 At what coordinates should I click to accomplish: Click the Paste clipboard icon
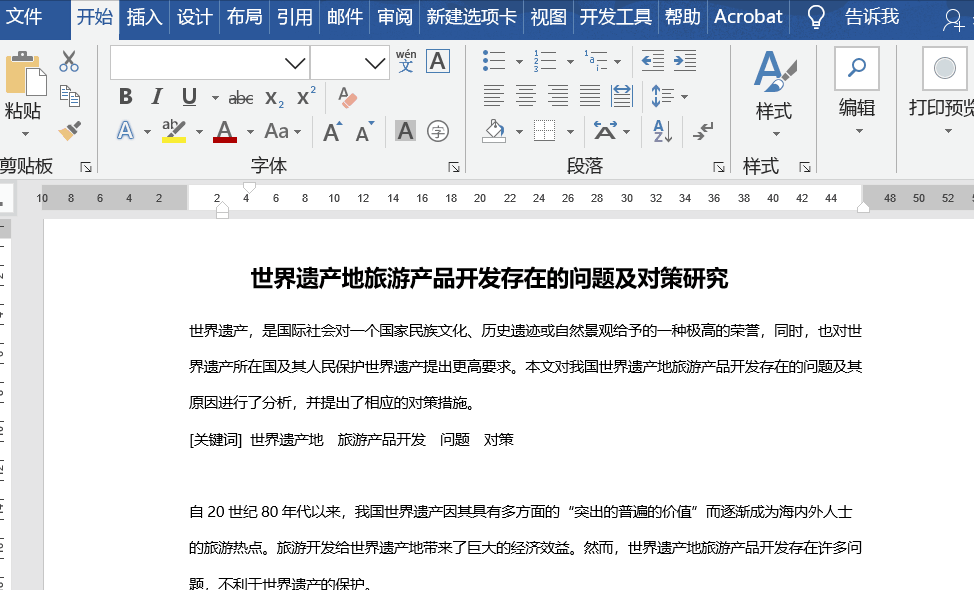25,73
